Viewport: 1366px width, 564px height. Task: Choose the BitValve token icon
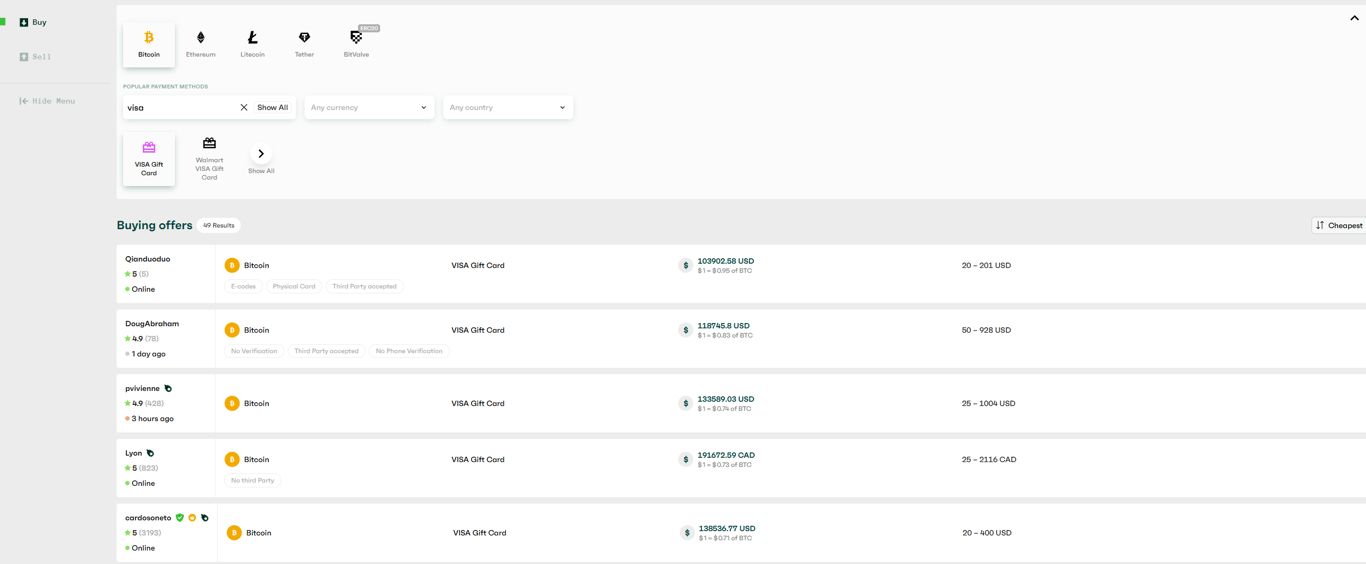pos(356,38)
